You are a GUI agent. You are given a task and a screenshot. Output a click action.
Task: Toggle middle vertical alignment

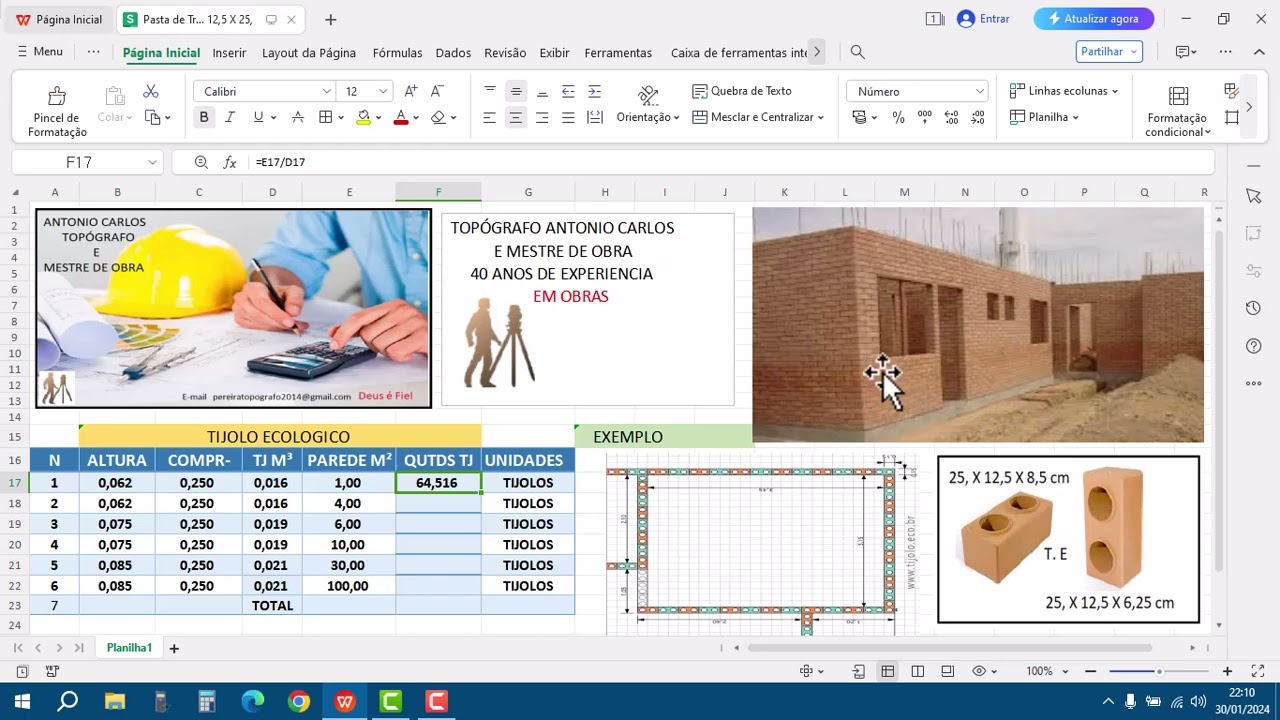tap(516, 91)
